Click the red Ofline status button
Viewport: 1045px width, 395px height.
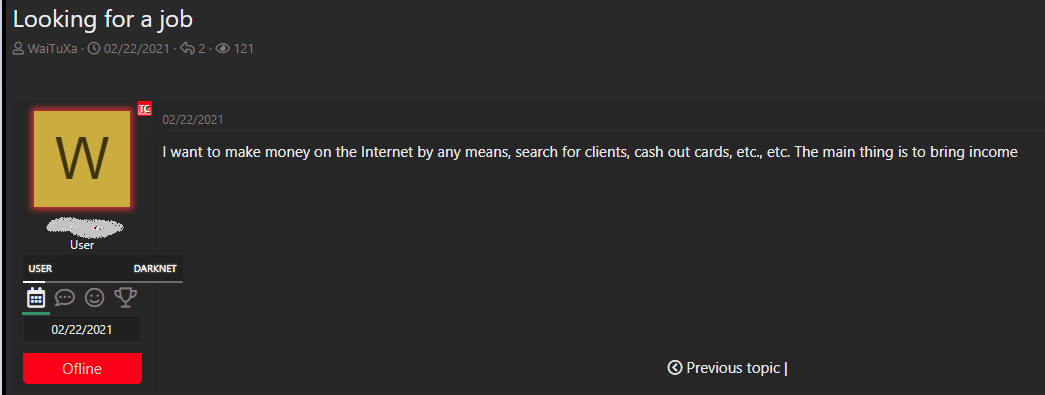(82, 368)
